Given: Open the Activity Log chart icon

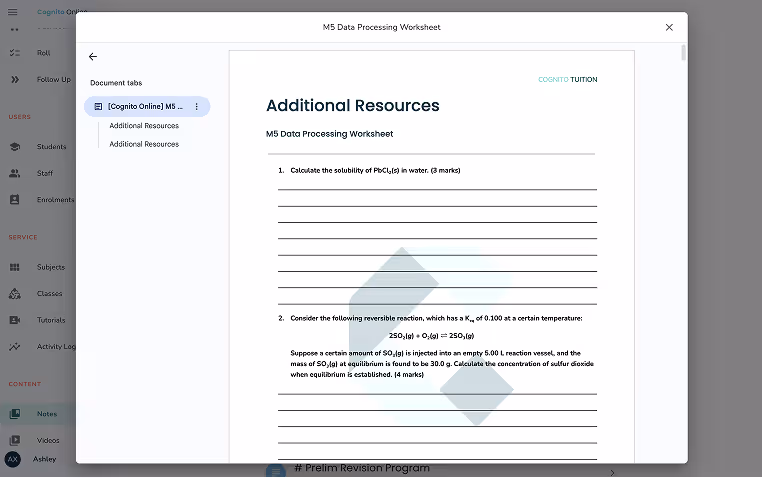Looking at the screenshot, I should point(15,347).
